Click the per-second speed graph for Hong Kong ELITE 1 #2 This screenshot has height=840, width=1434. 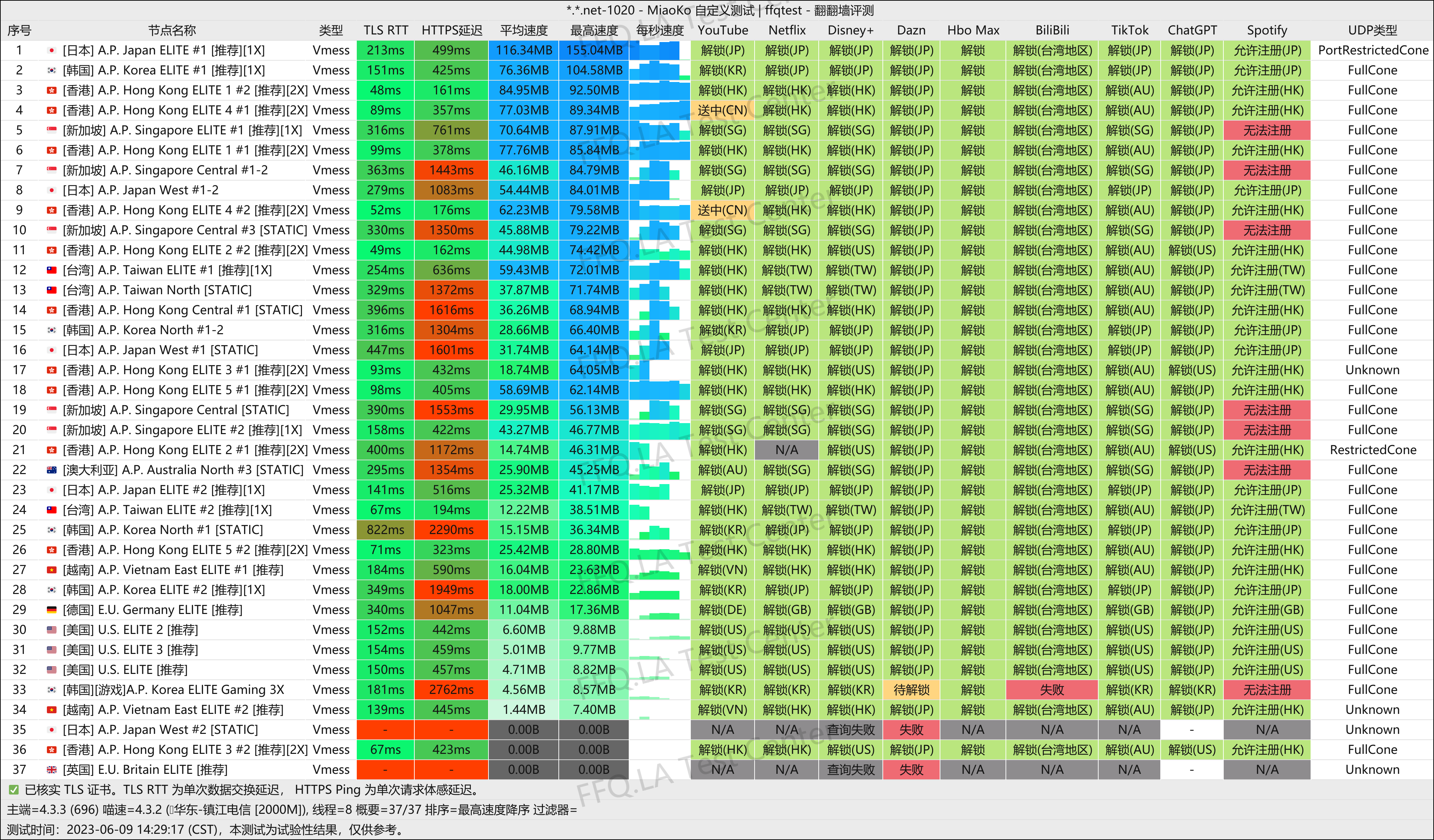click(x=659, y=90)
